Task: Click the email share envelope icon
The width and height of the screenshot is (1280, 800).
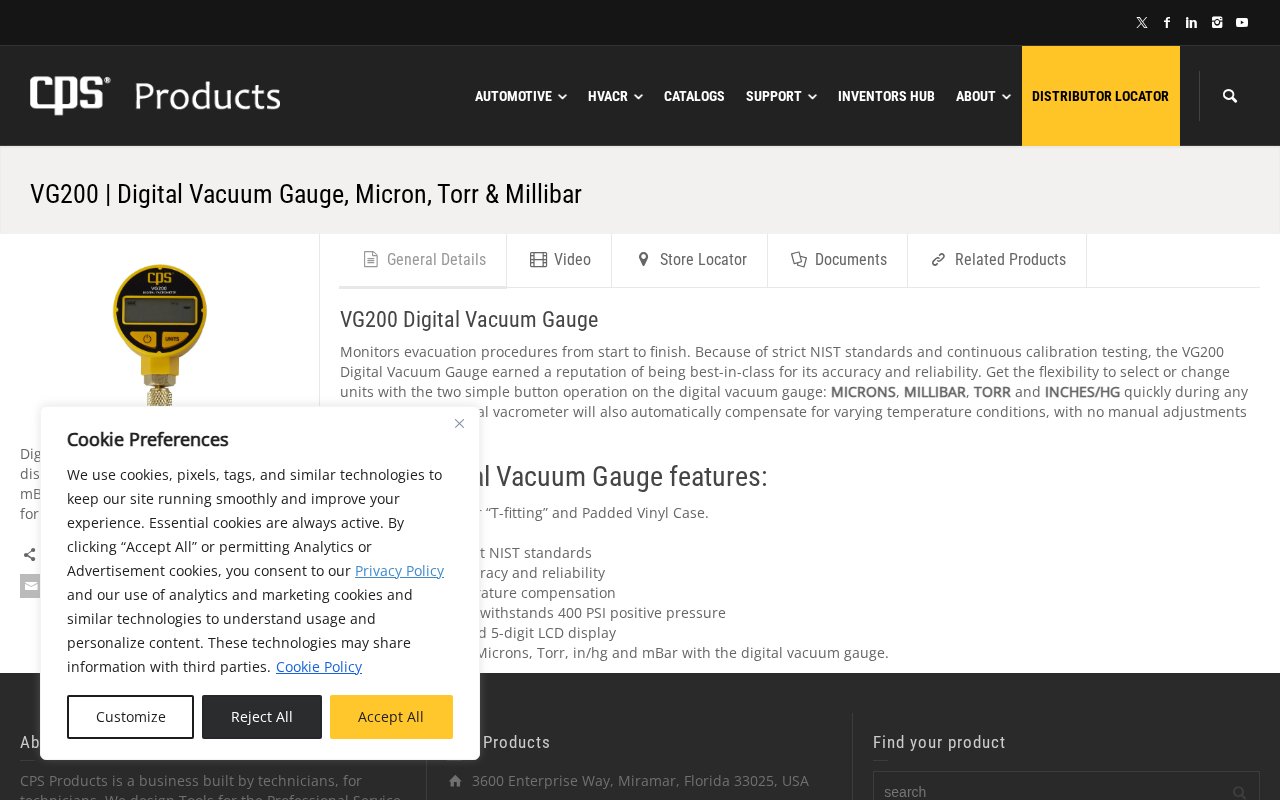Action: point(31,586)
